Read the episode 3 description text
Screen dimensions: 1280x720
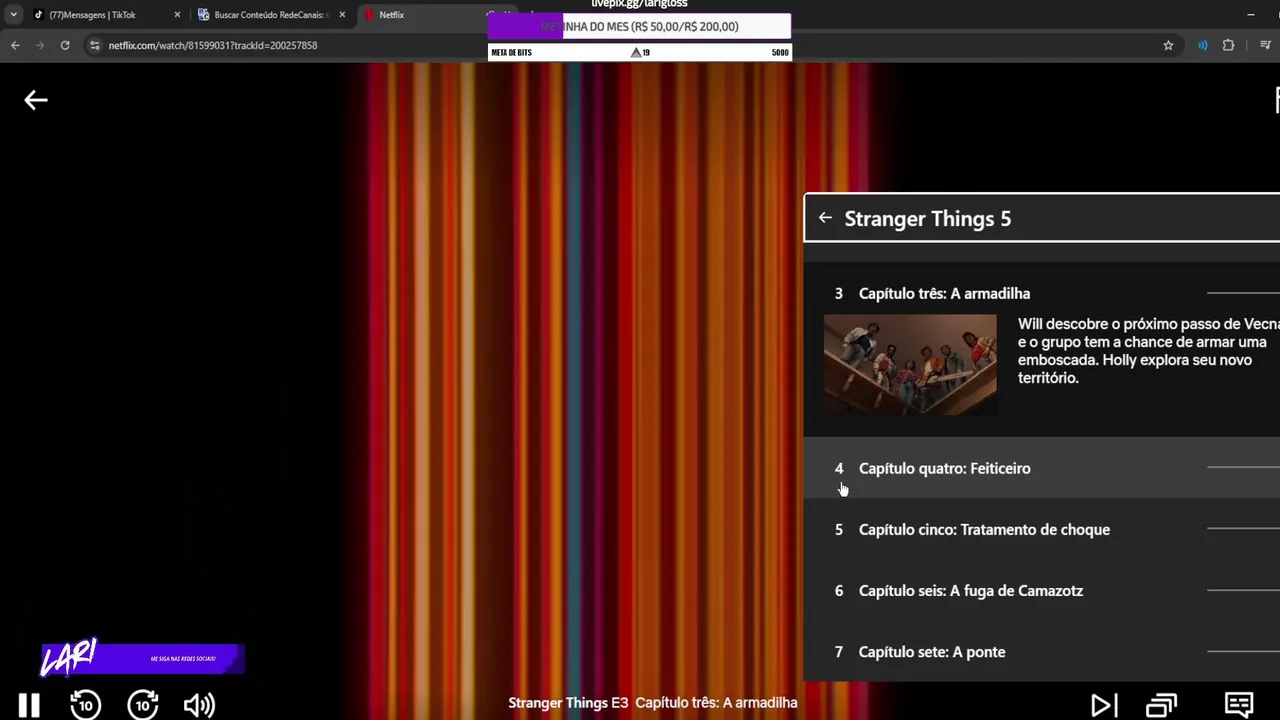tap(1148, 351)
